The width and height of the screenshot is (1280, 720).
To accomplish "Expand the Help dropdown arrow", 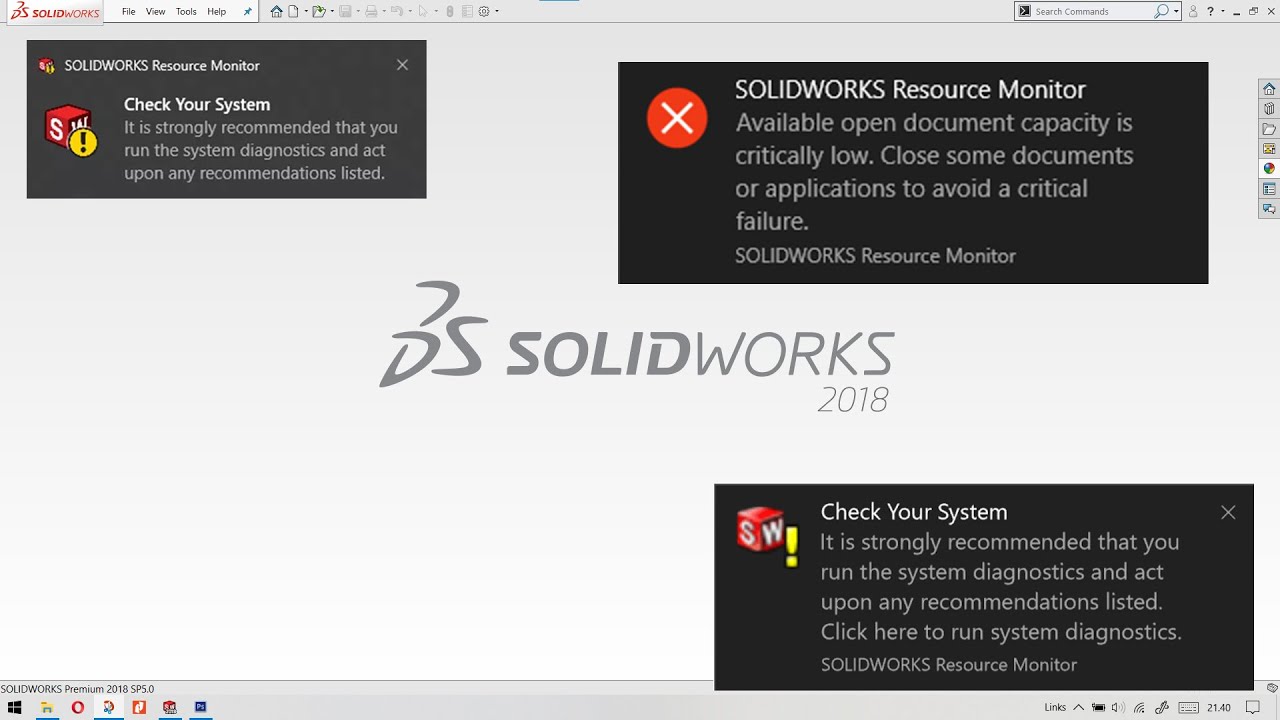I will [x=1223, y=11].
